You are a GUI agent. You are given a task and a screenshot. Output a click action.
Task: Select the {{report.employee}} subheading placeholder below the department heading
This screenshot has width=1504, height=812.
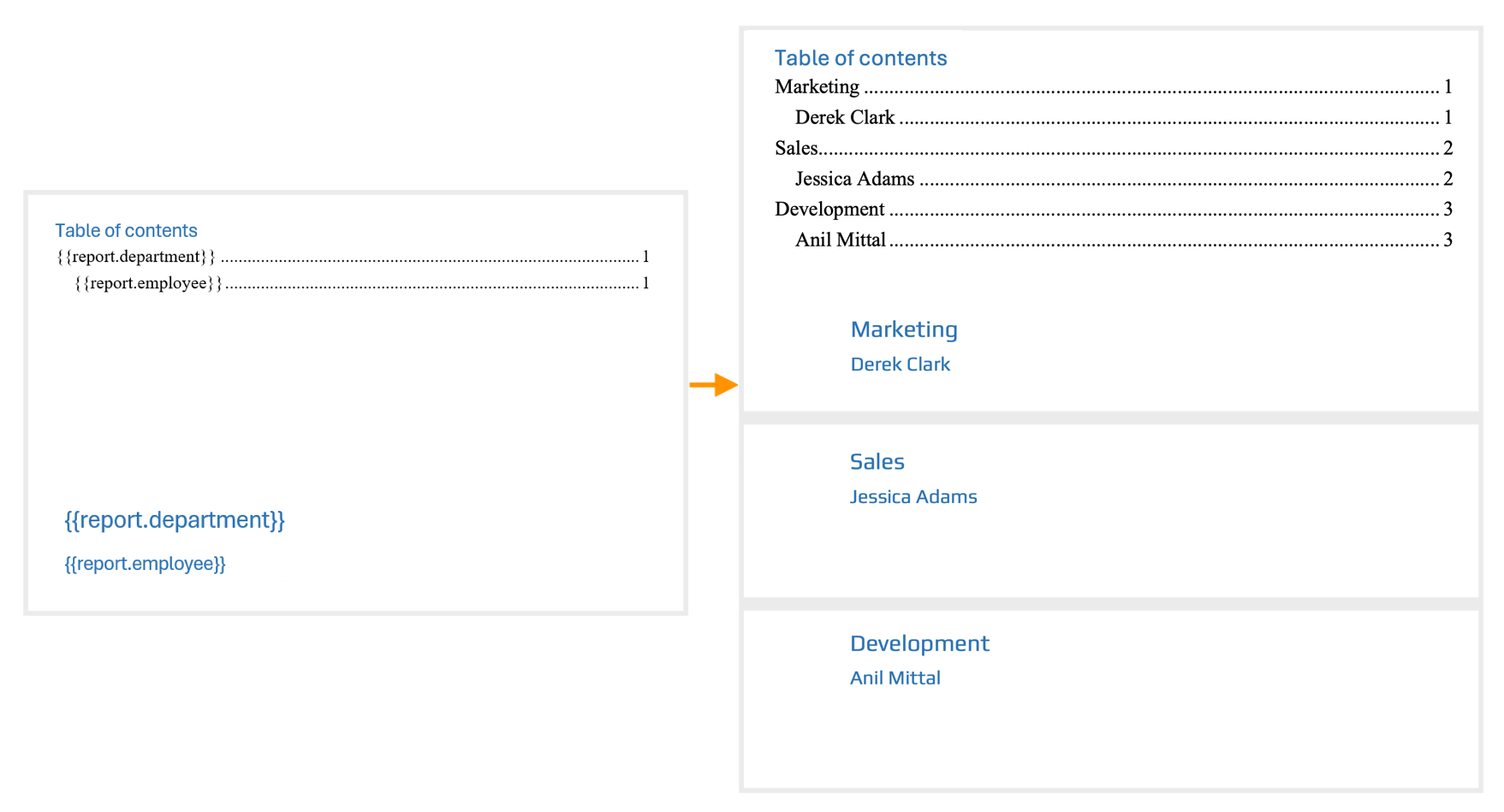(x=145, y=564)
